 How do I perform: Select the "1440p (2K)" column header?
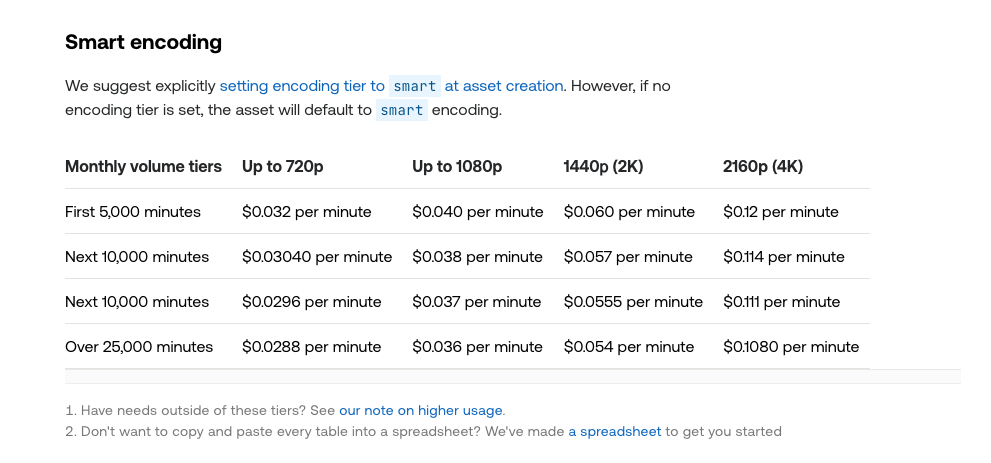tap(603, 166)
